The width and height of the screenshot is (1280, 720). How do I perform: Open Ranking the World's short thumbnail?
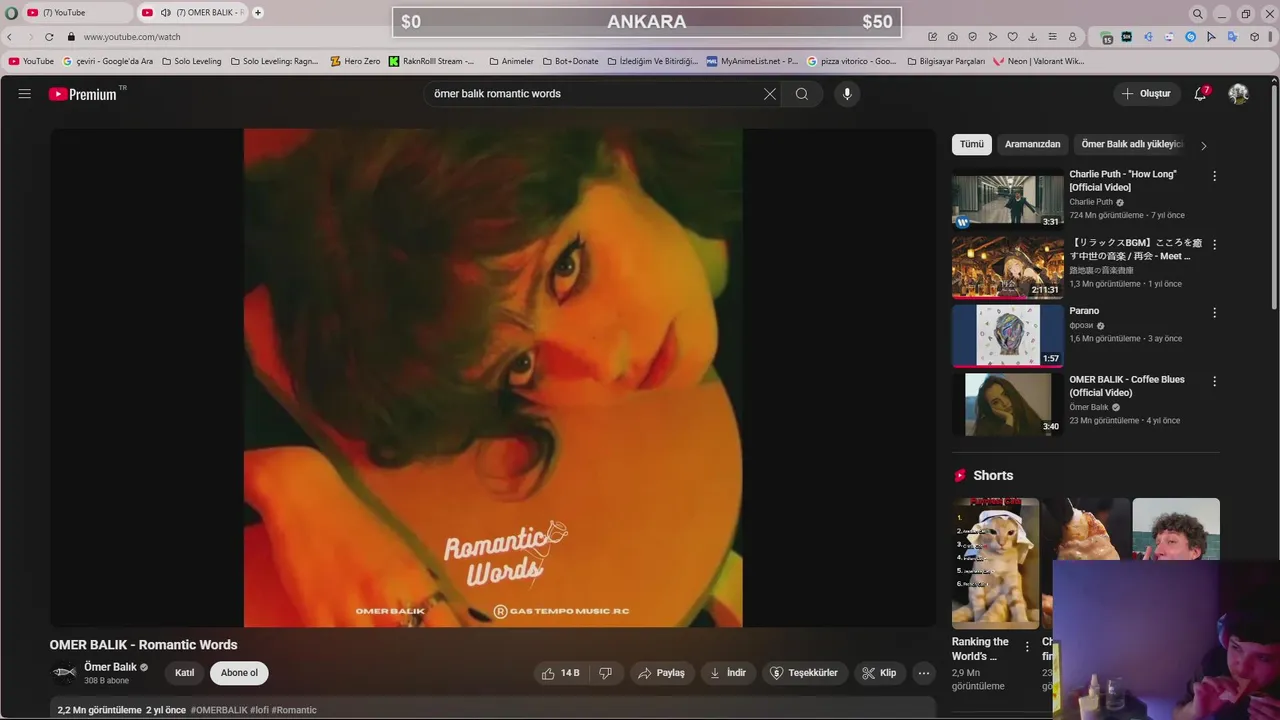click(995, 562)
